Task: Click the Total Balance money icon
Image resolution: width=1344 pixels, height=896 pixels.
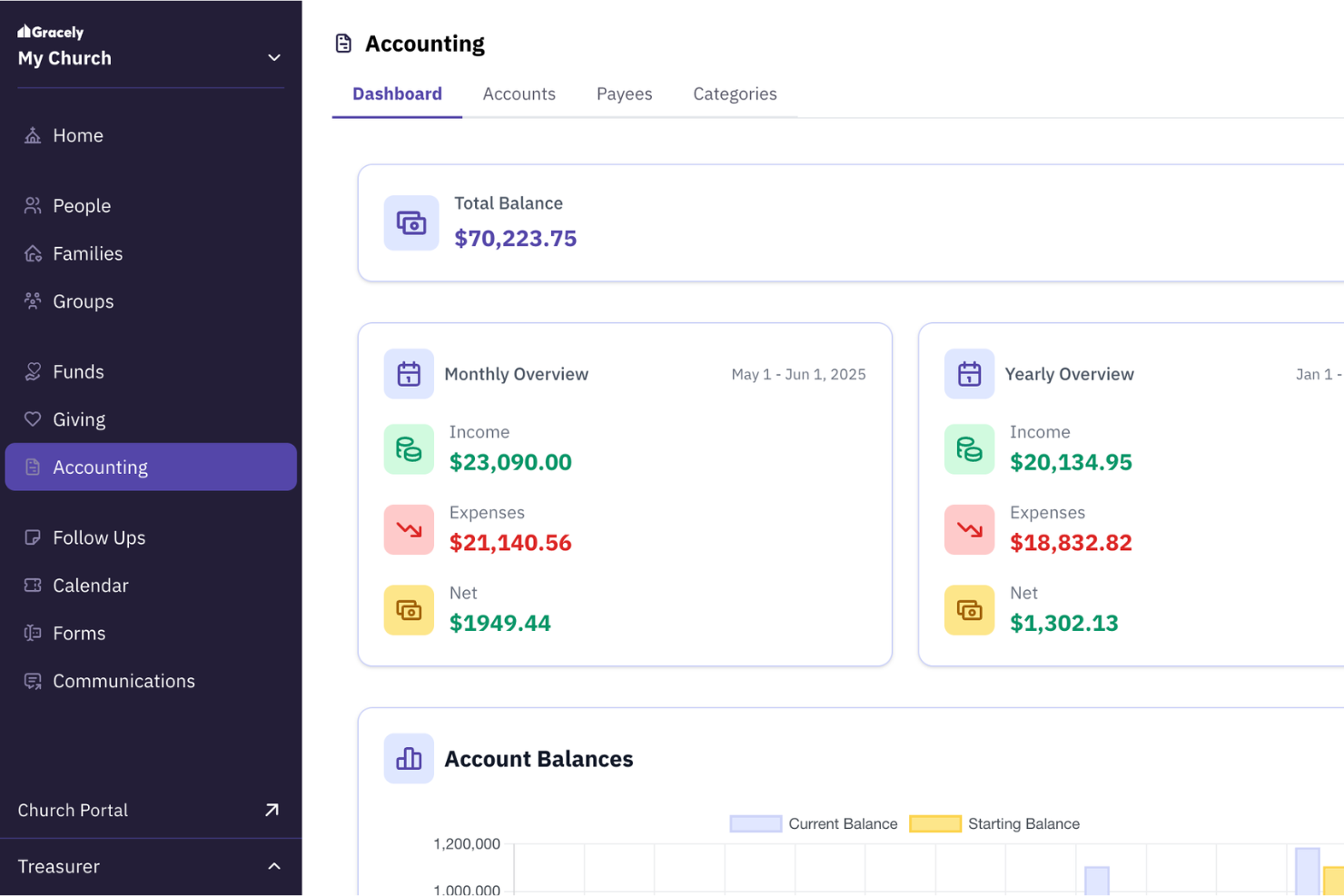Action: click(411, 222)
